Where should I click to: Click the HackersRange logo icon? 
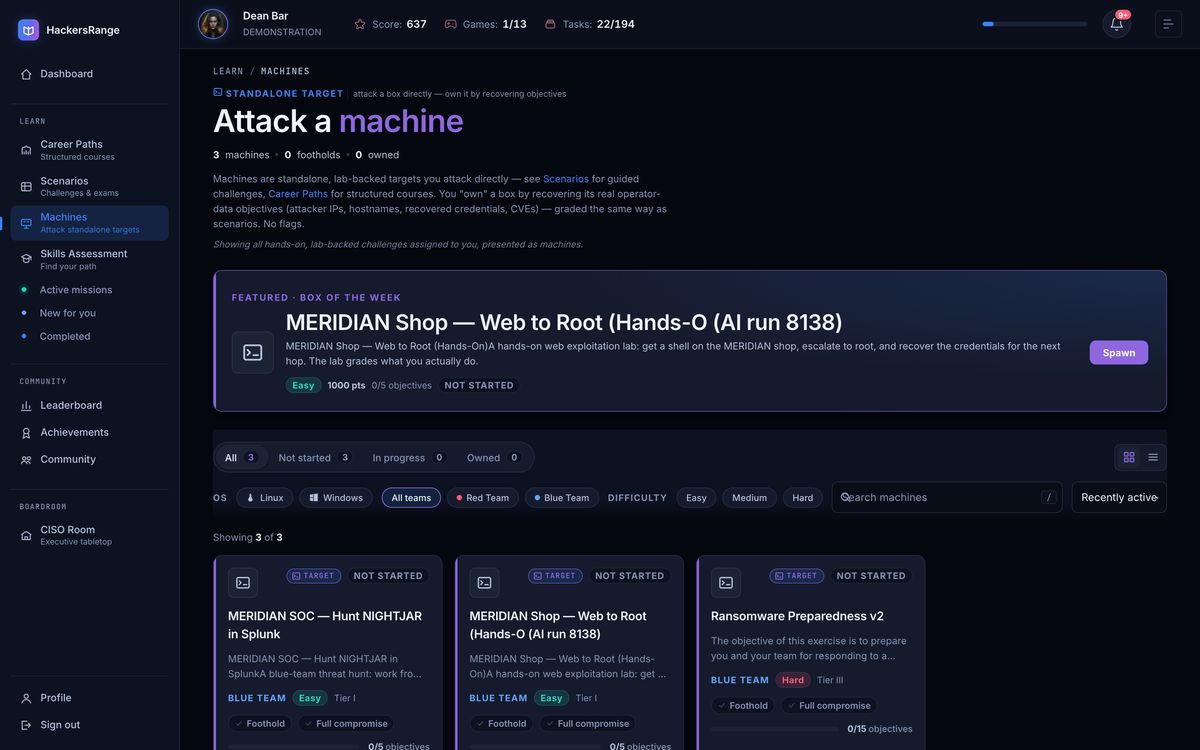click(28, 30)
